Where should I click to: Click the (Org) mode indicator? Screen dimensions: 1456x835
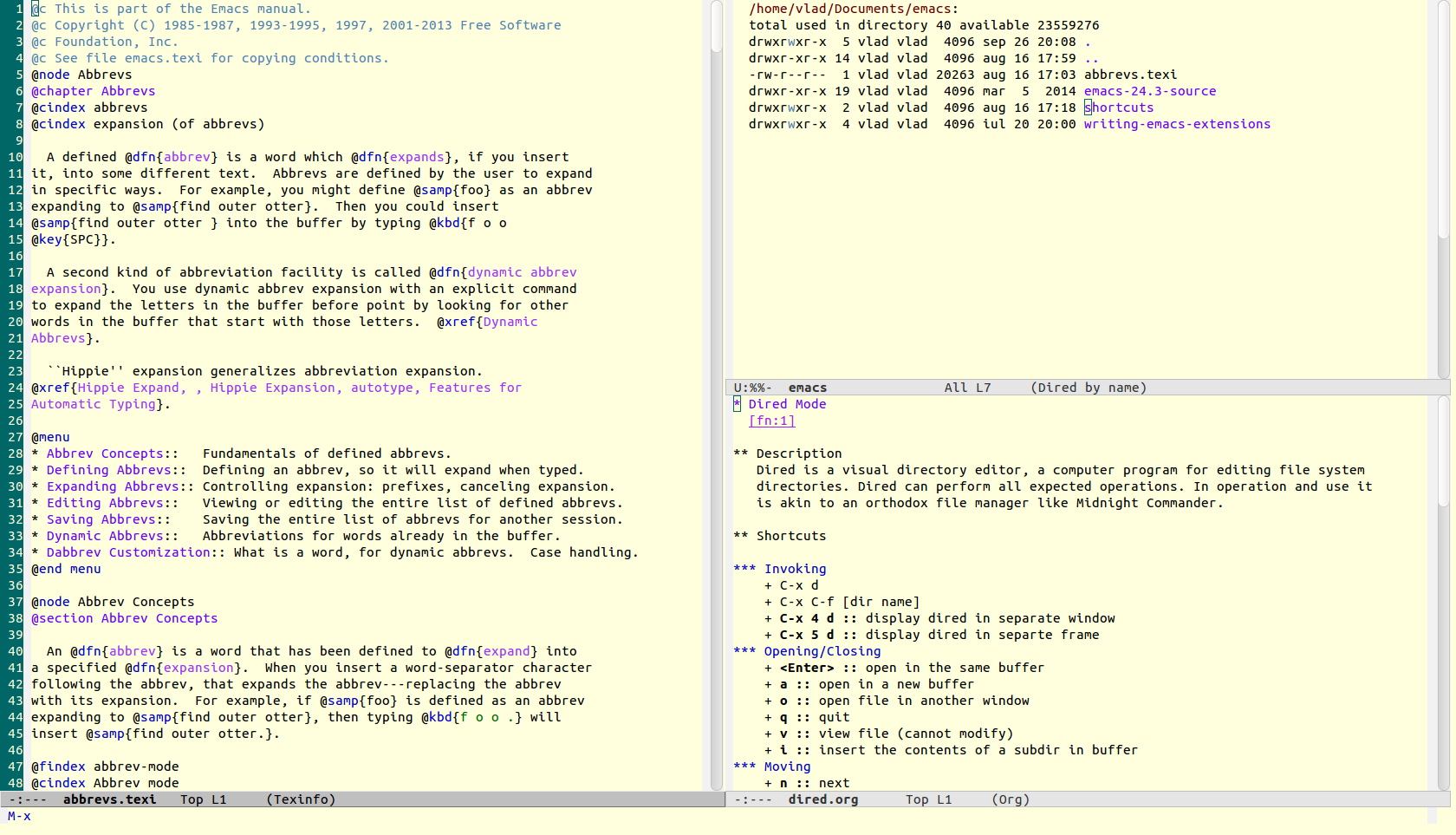click(1011, 799)
